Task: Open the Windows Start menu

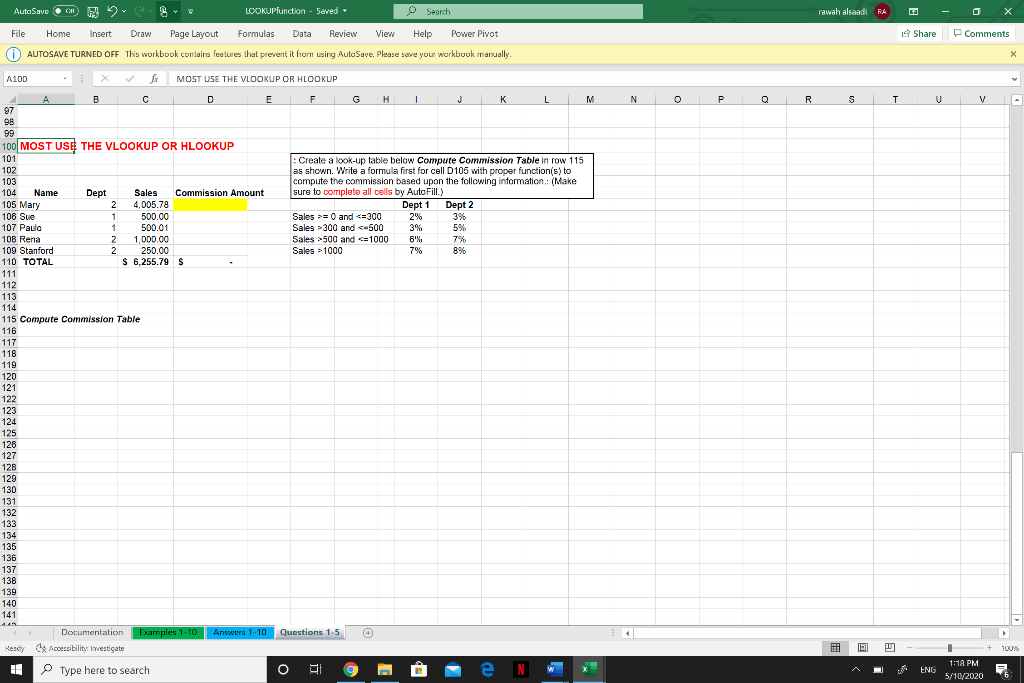Action: tap(16, 670)
